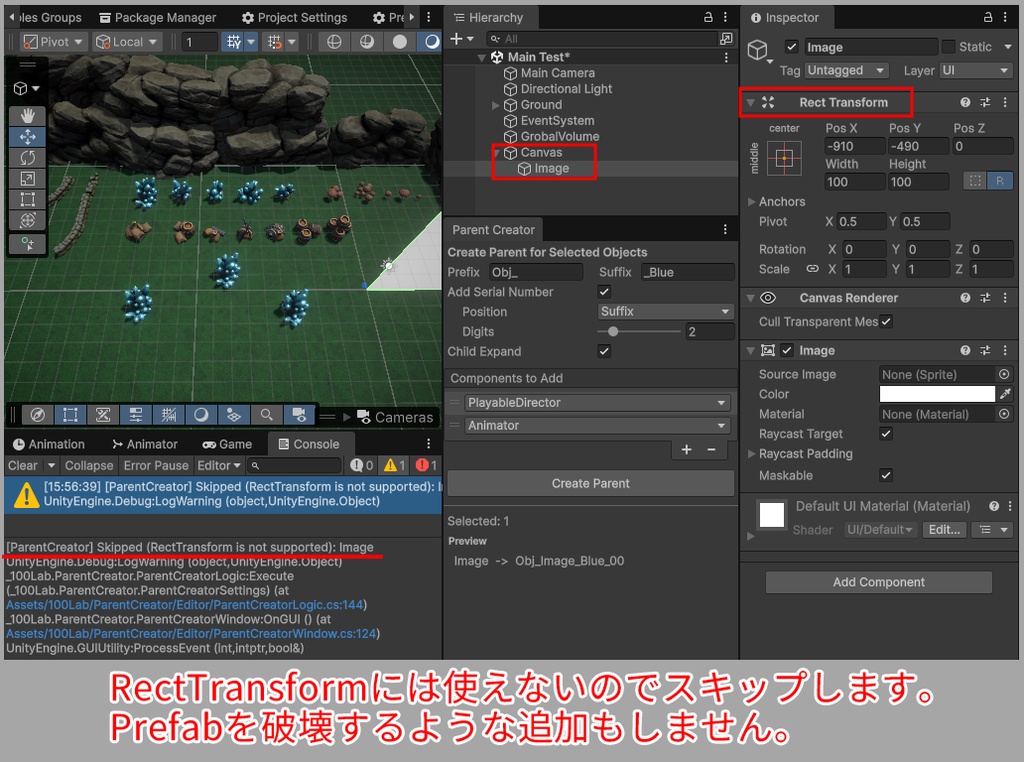
Task: Open the PlayableDirector component dropdown
Action: click(x=597, y=403)
